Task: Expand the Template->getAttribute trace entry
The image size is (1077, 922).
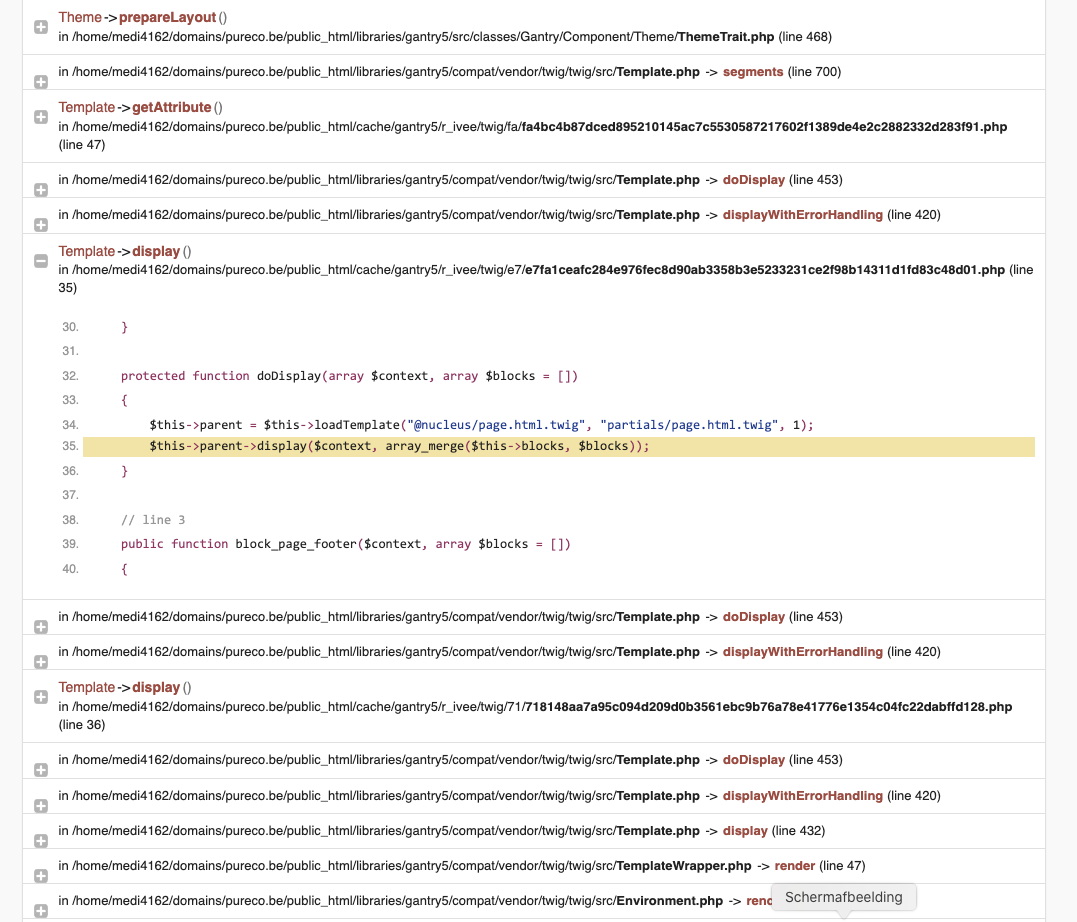Action: pyautogui.click(x=41, y=117)
